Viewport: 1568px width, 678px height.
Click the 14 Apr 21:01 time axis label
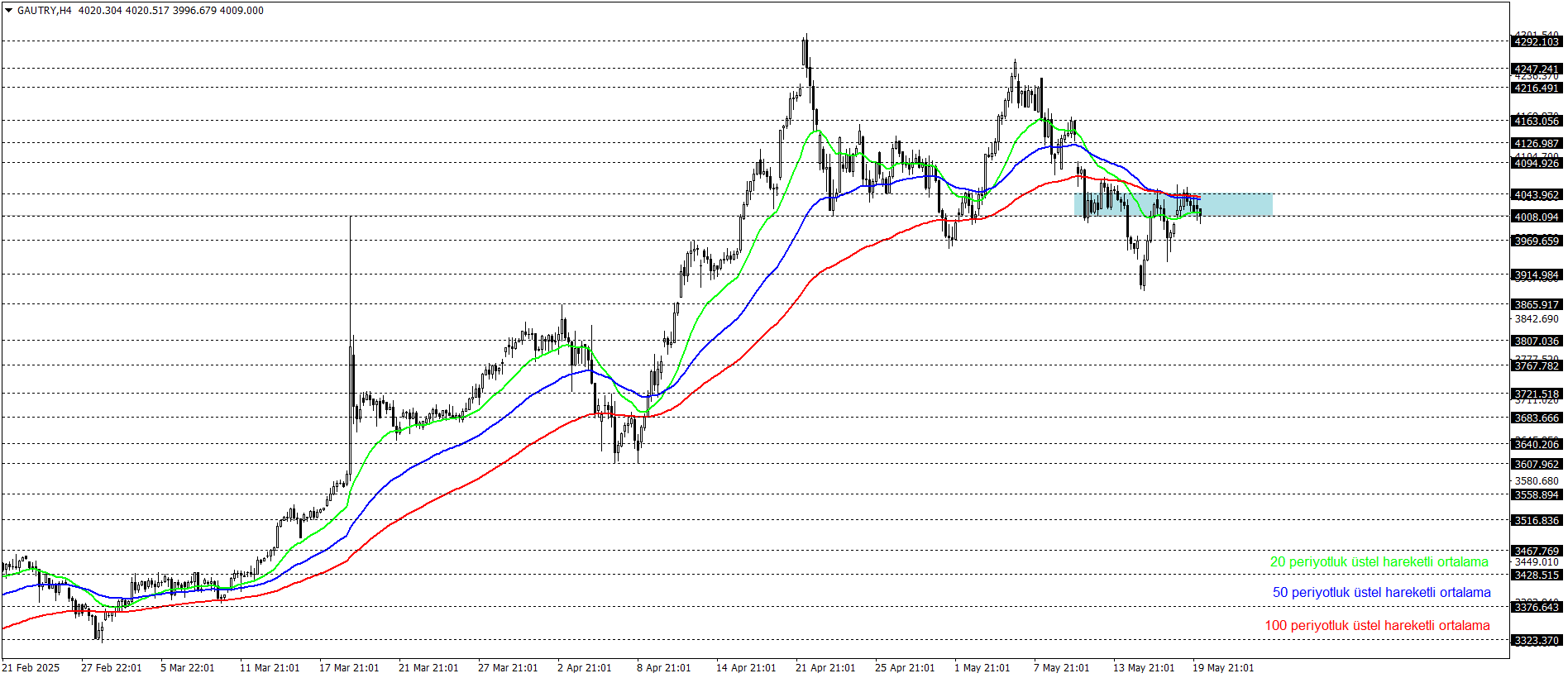point(746,668)
